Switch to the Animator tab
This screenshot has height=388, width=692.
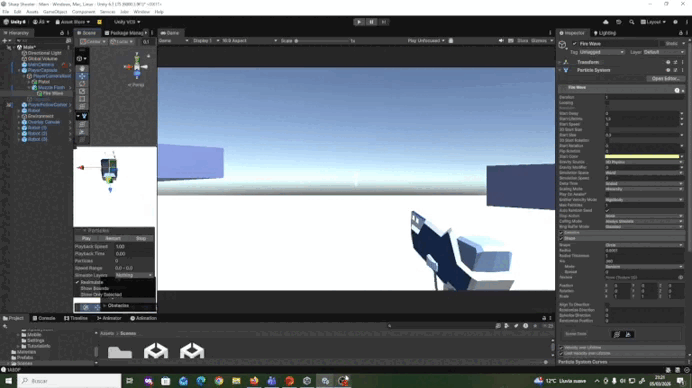(x=109, y=318)
